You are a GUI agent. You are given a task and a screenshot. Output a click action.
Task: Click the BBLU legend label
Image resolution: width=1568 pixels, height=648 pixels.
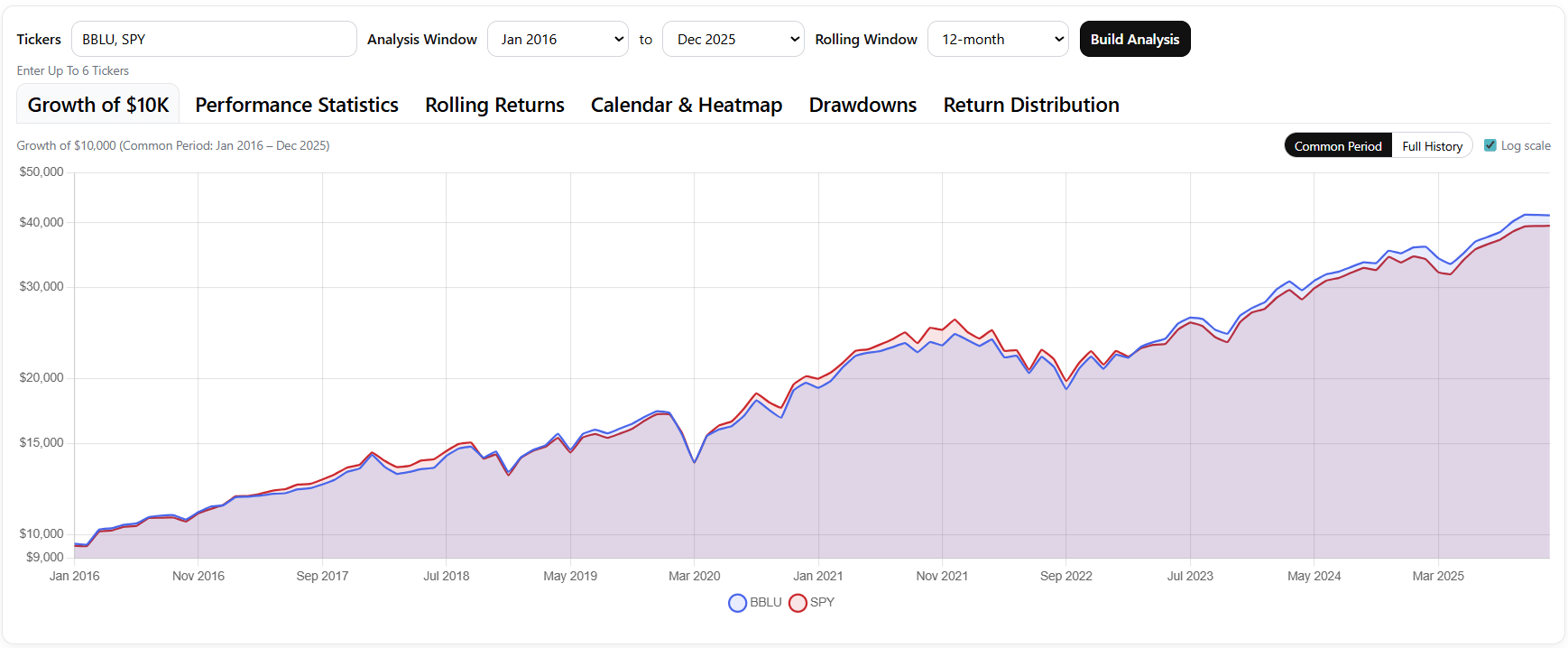(766, 602)
